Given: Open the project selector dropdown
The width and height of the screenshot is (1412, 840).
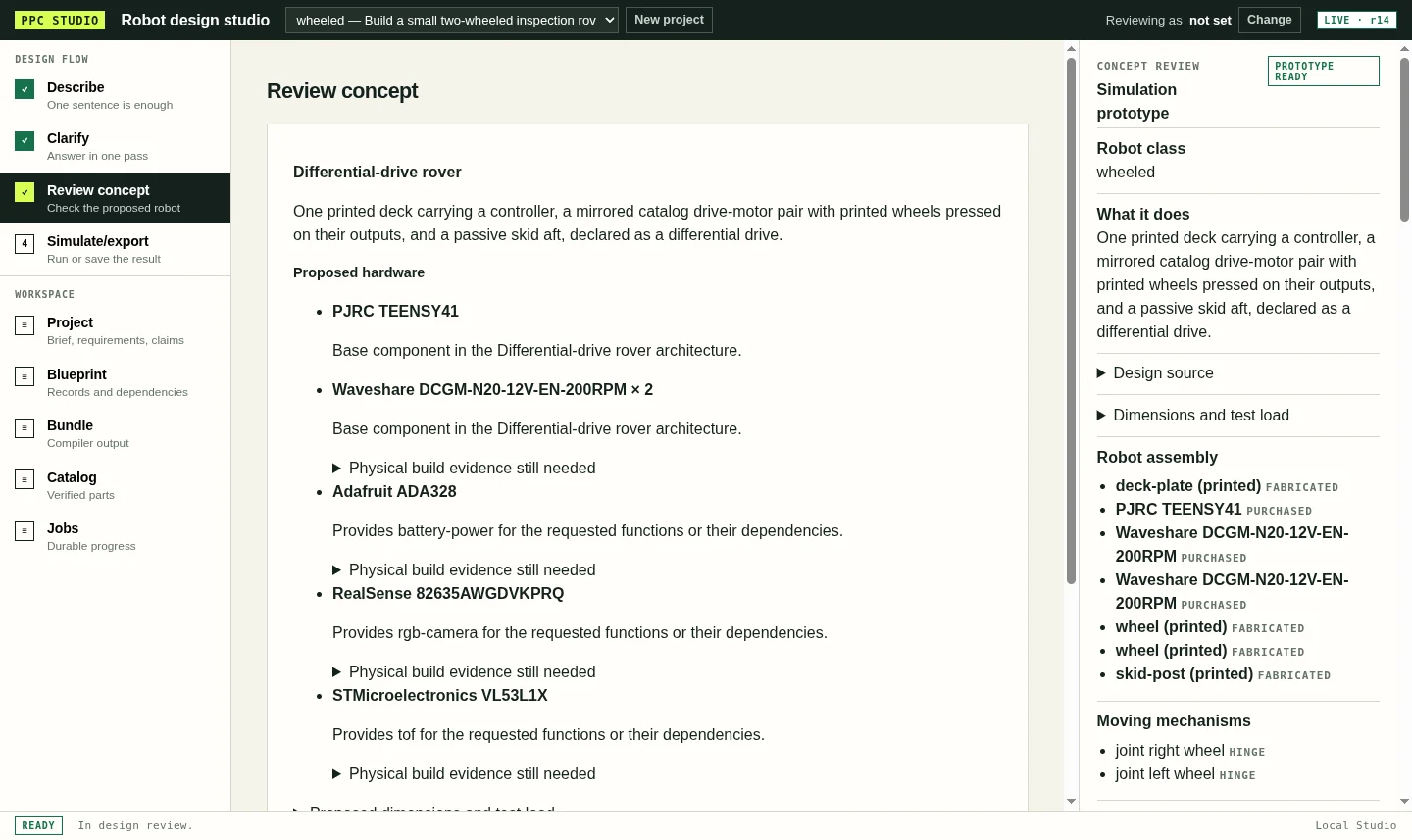Looking at the screenshot, I should pyautogui.click(x=452, y=20).
